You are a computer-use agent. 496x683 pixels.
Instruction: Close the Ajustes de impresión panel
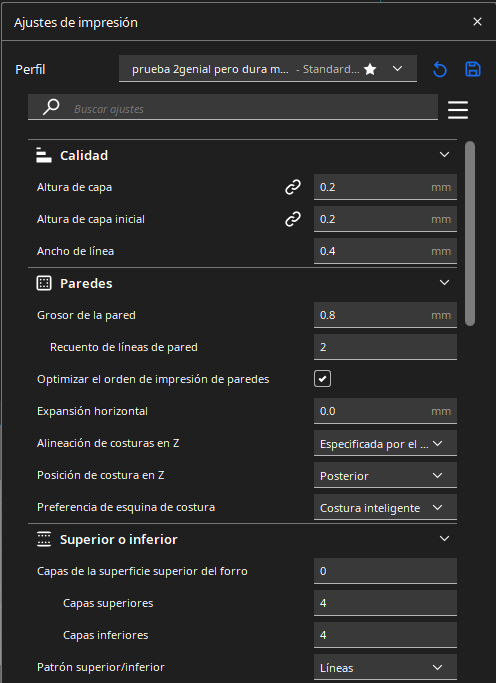tap(477, 22)
